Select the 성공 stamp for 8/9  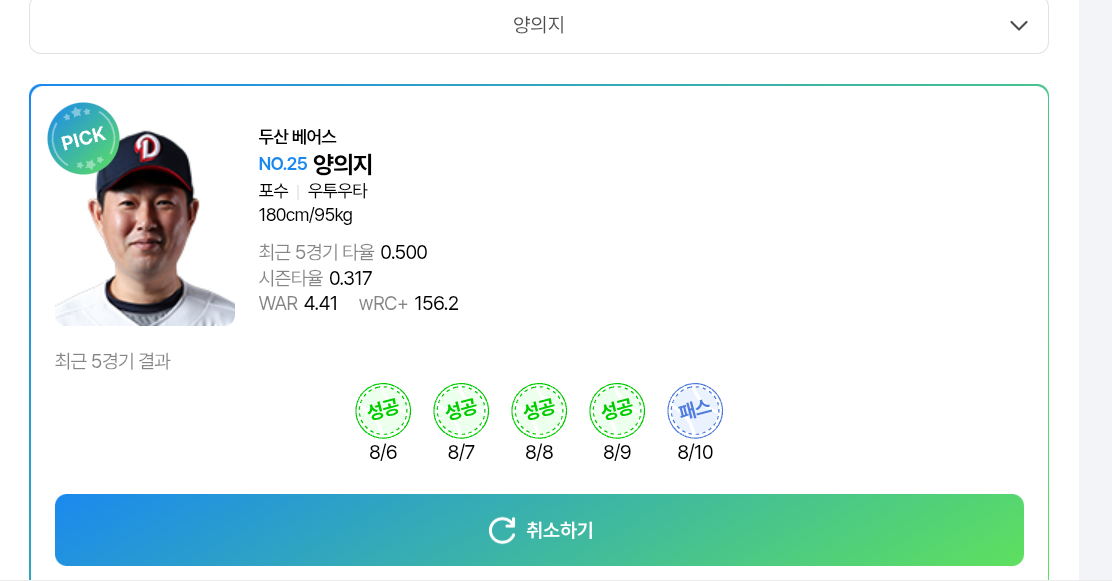617,410
